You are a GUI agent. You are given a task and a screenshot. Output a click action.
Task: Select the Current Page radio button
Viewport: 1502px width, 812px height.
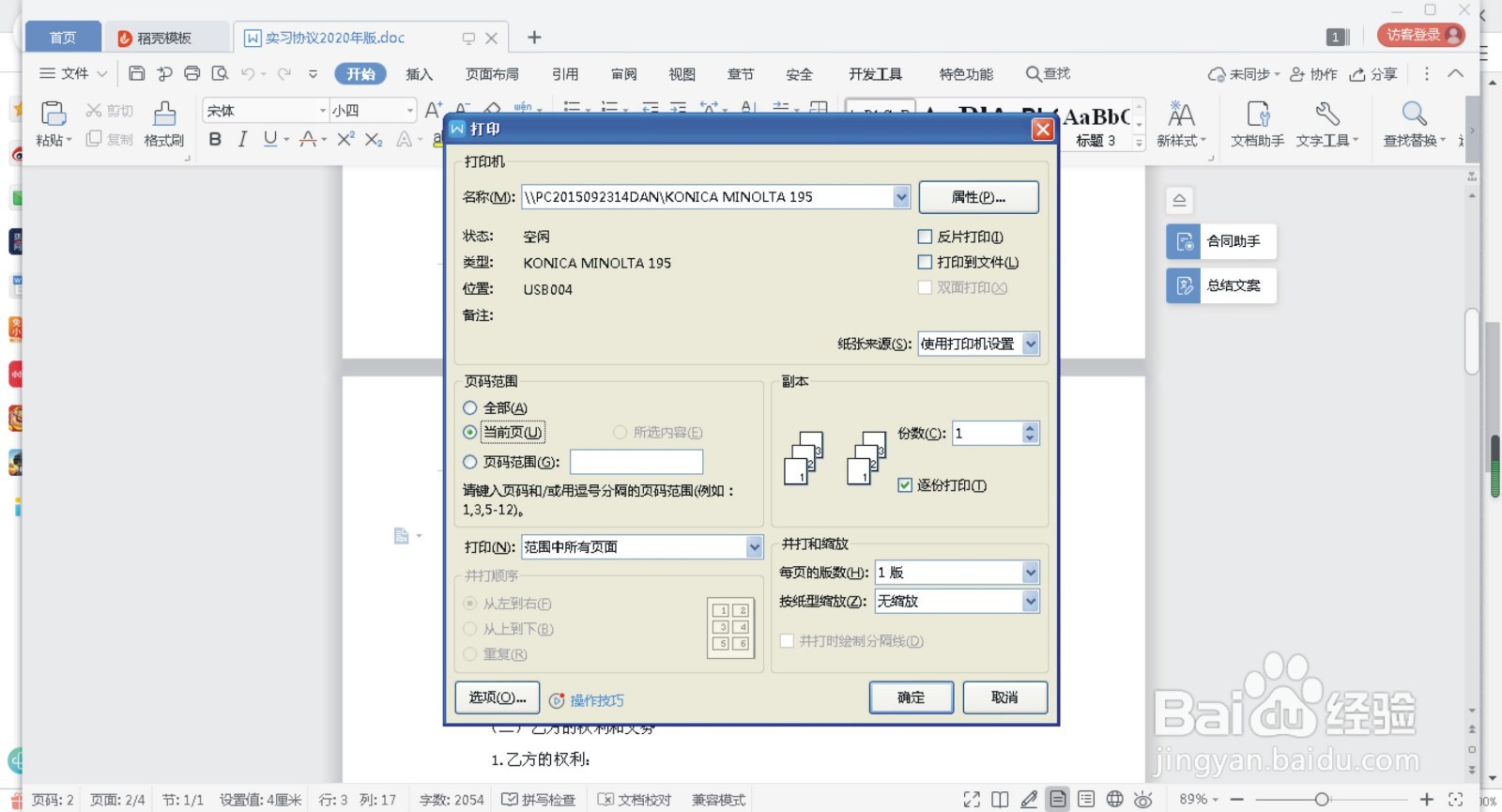[470, 433]
